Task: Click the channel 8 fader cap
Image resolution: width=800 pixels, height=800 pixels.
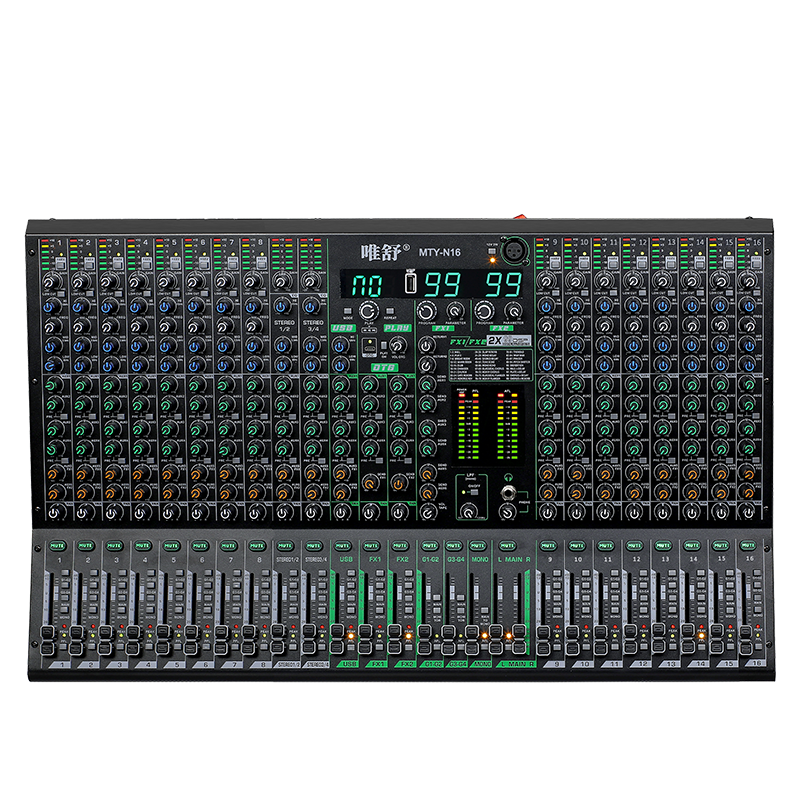Action: (248, 639)
